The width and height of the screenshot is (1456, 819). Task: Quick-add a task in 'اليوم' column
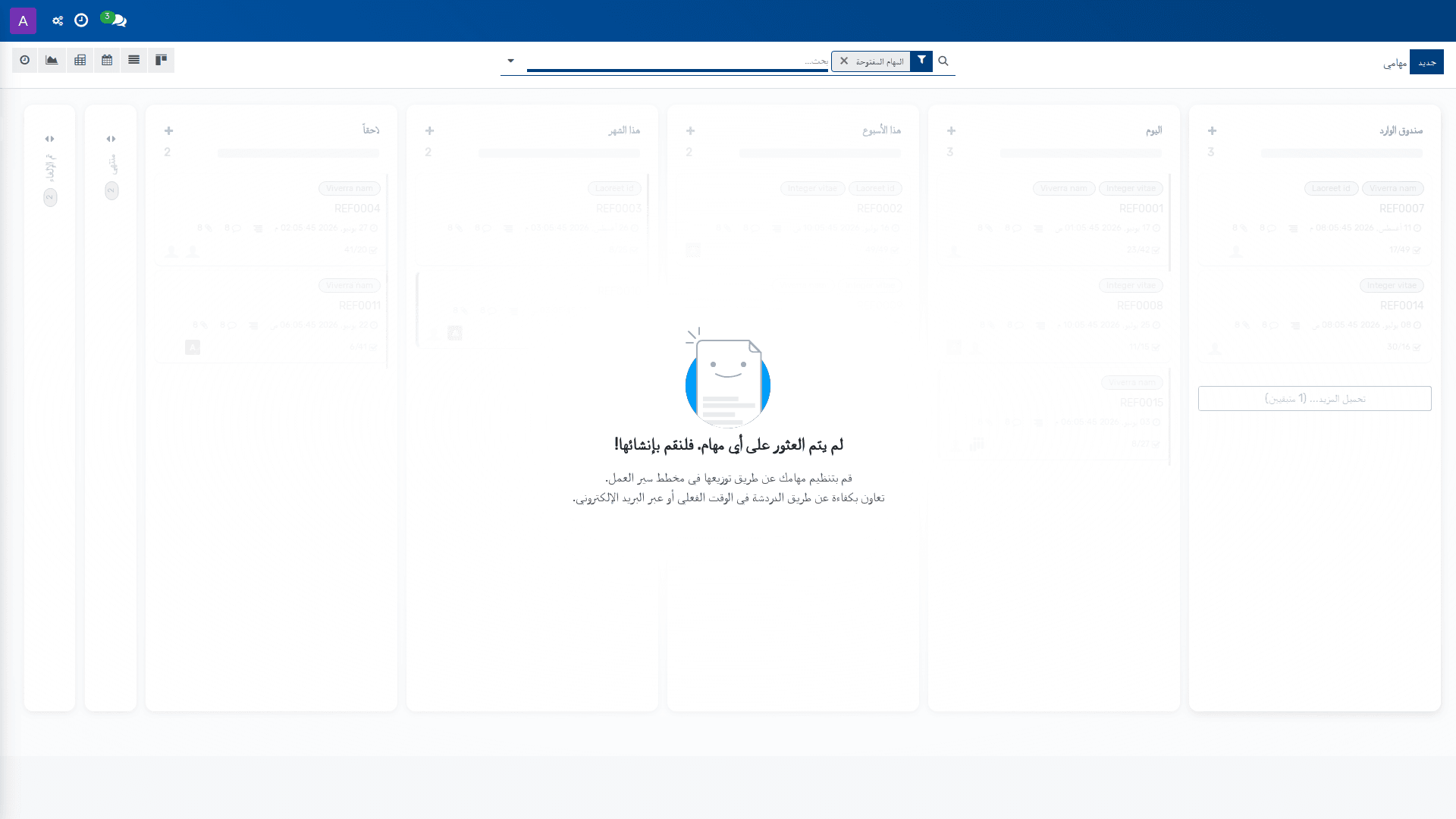pos(951,130)
